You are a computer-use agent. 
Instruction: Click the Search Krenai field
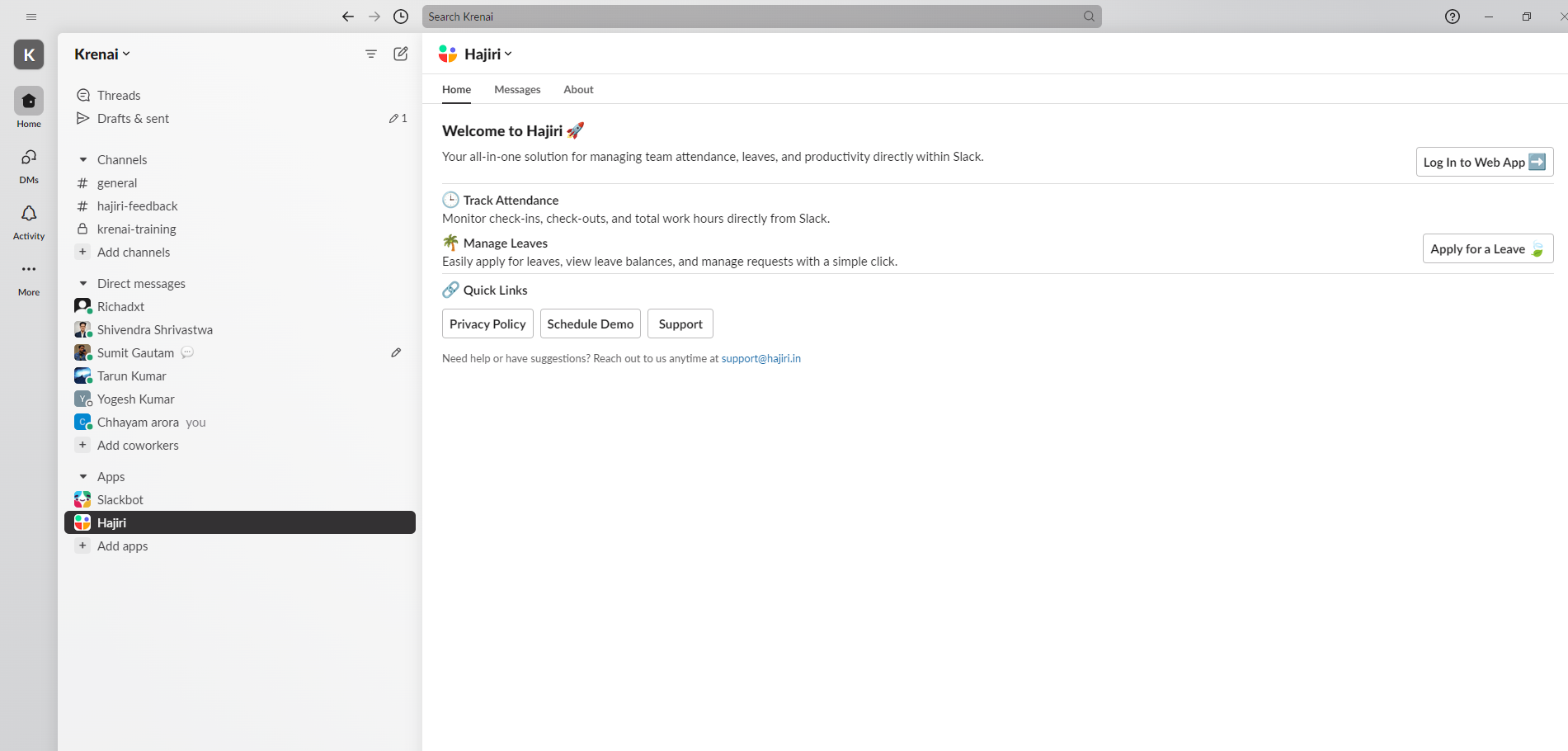tap(761, 17)
